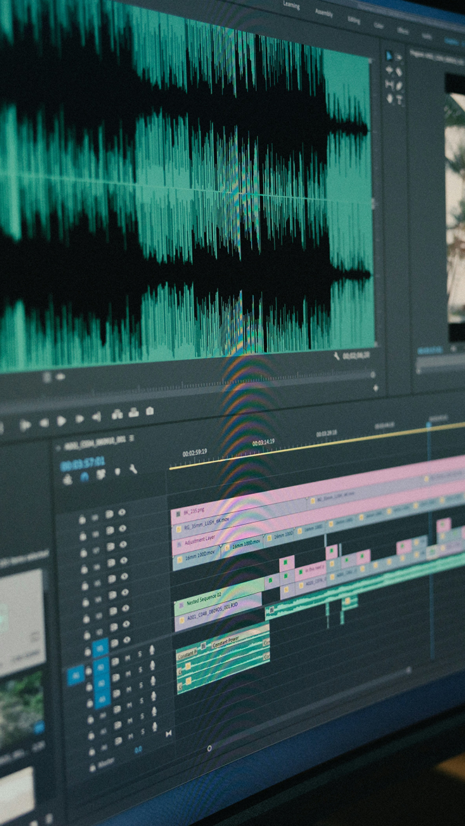Step forward one frame in Source monitor
Screen dimensions: 465x826
[x=80, y=419]
